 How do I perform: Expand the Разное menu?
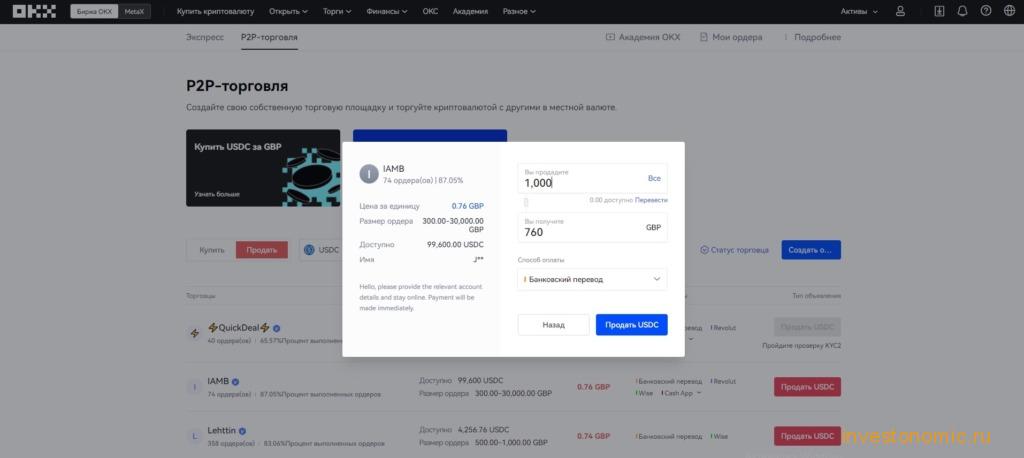coord(519,11)
